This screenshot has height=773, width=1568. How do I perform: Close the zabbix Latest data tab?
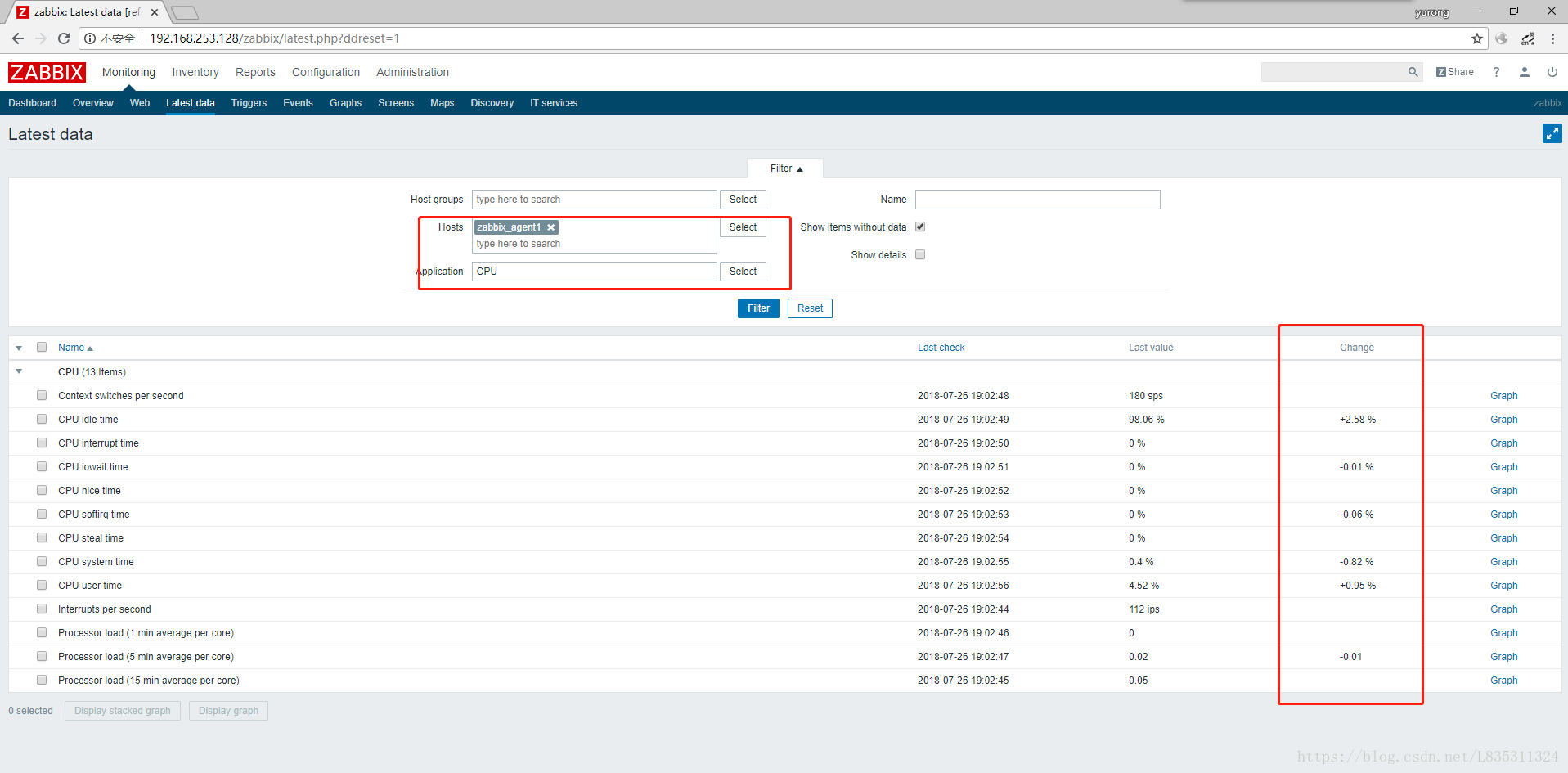click(155, 12)
